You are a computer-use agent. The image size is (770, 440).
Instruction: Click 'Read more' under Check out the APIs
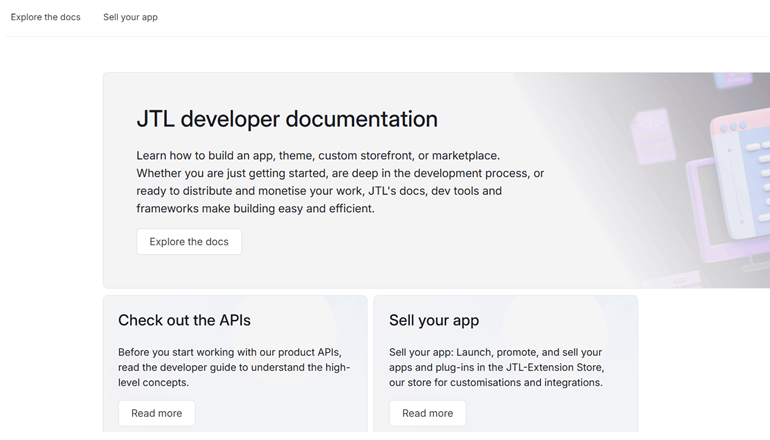(156, 413)
